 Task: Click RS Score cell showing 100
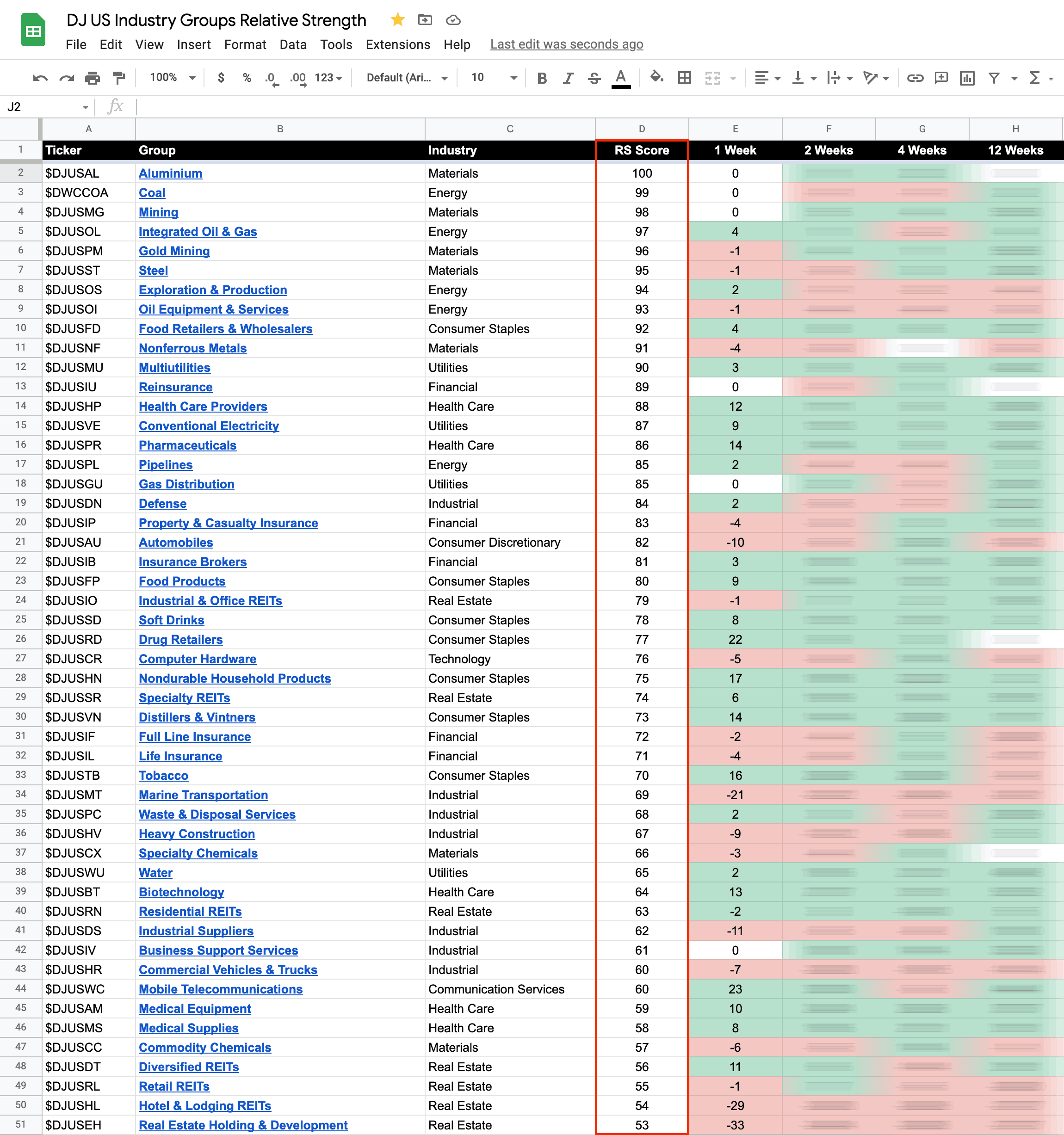642,173
